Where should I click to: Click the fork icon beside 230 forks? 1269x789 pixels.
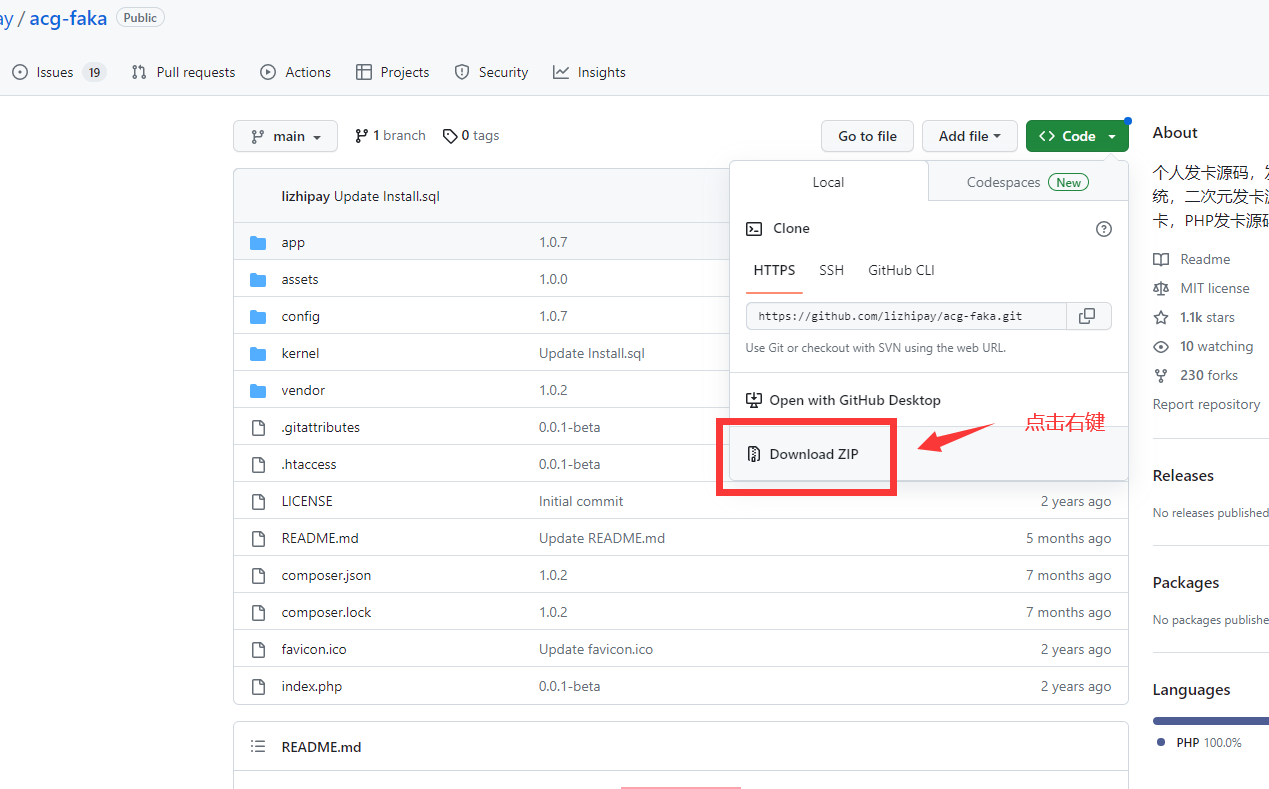[1161, 375]
